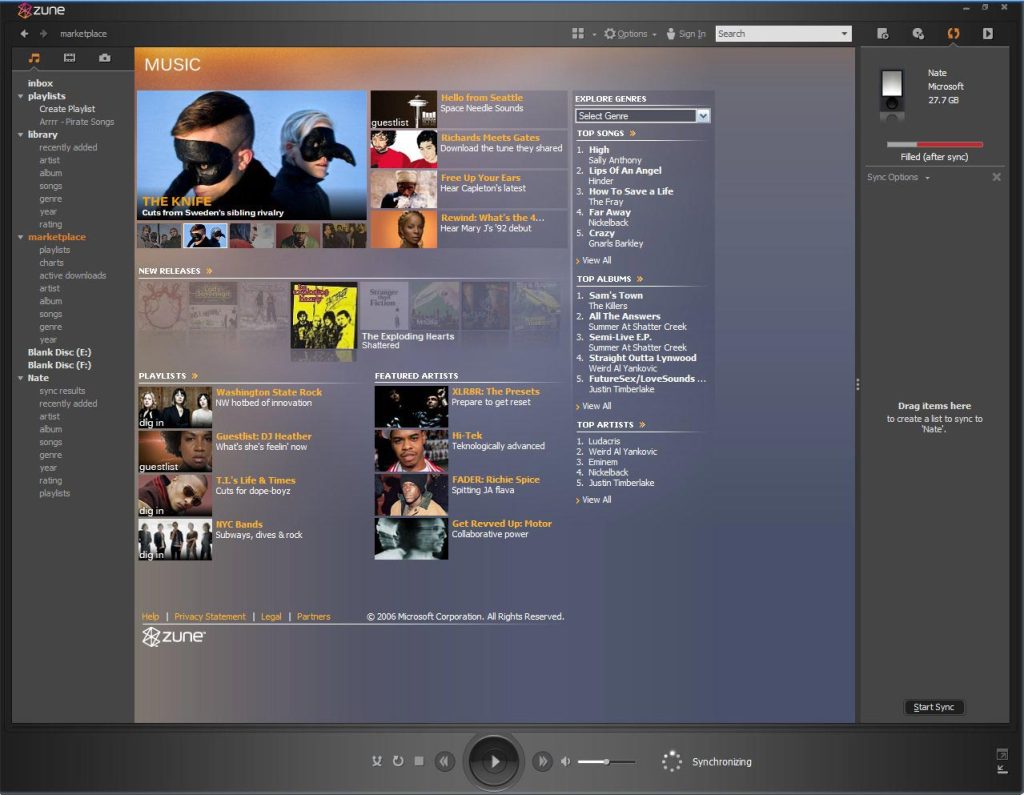Adjust the volume slider
The width and height of the screenshot is (1024, 795).
click(x=607, y=762)
